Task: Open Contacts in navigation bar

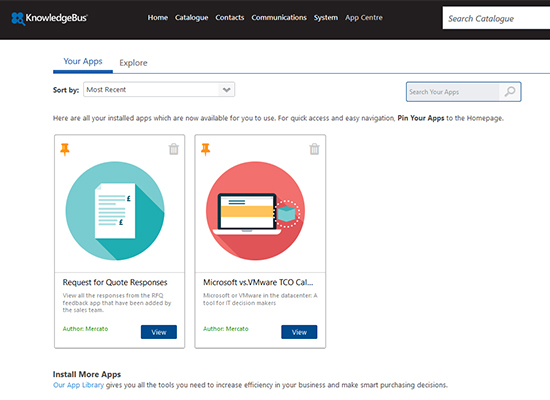Action: click(x=230, y=18)
